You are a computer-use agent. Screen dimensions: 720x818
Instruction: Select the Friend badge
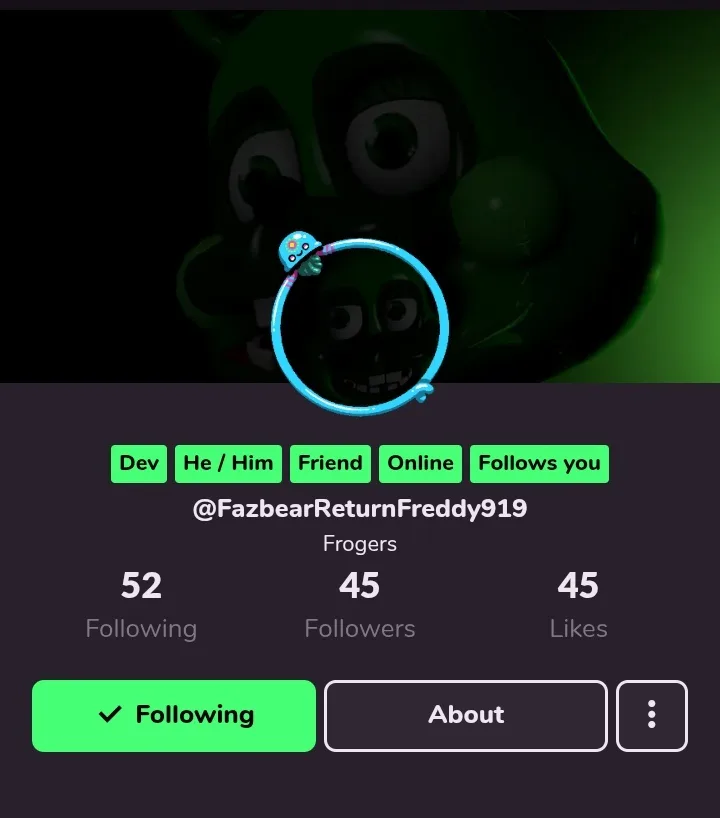330,463
